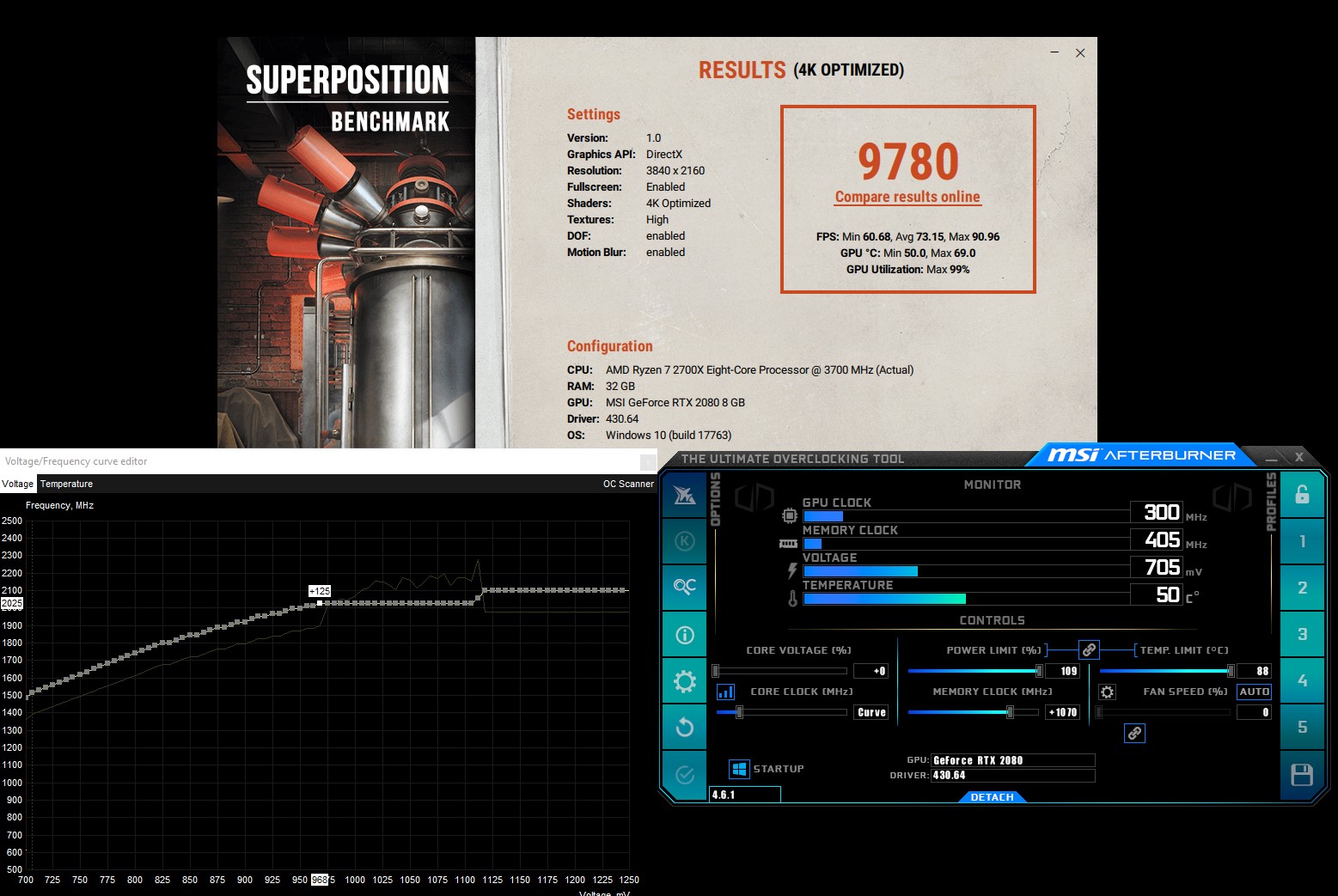Screen dimensions: 1338x896
Task: Click the Superposition score 9780
Action: pos(908,162)
